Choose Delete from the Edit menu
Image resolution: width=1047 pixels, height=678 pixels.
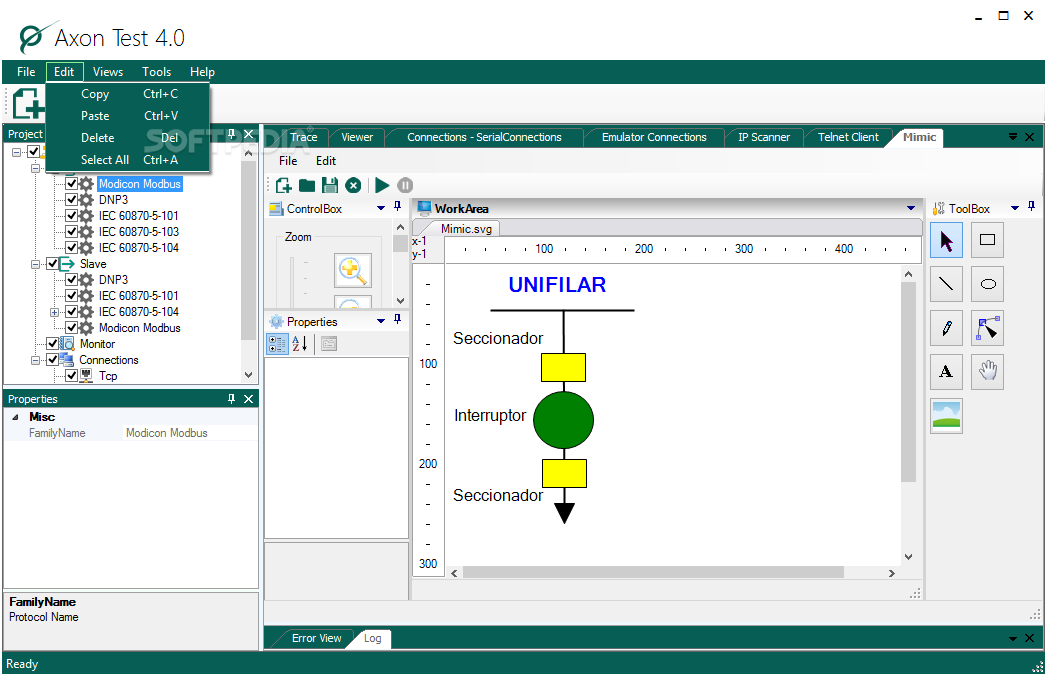129,138
